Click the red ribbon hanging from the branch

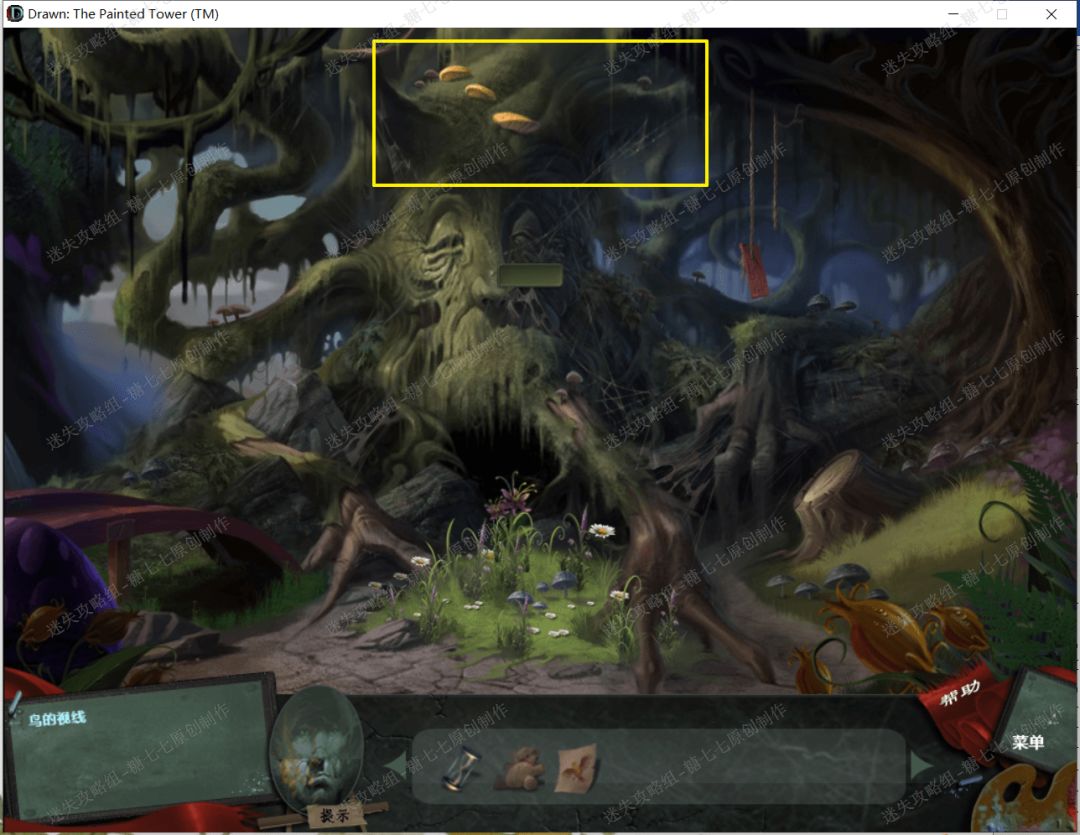tap(754, 269)
